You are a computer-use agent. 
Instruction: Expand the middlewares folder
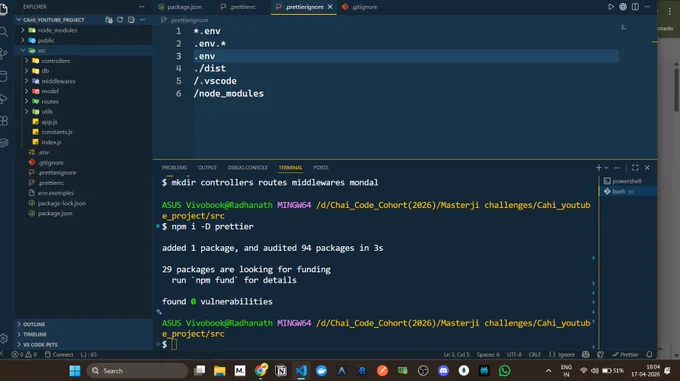(83, 81)
